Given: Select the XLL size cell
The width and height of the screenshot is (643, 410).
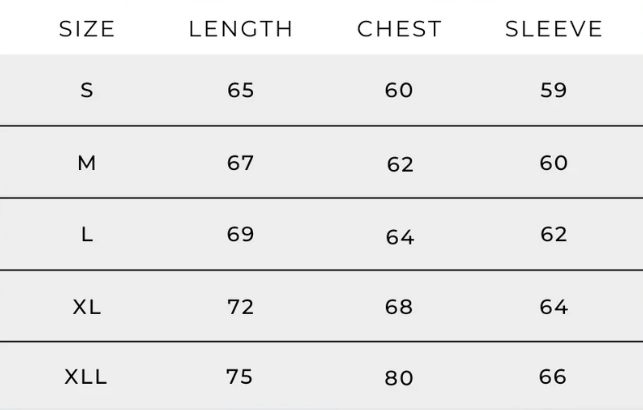Looking at the screenshot, I should tap(87, 377).
